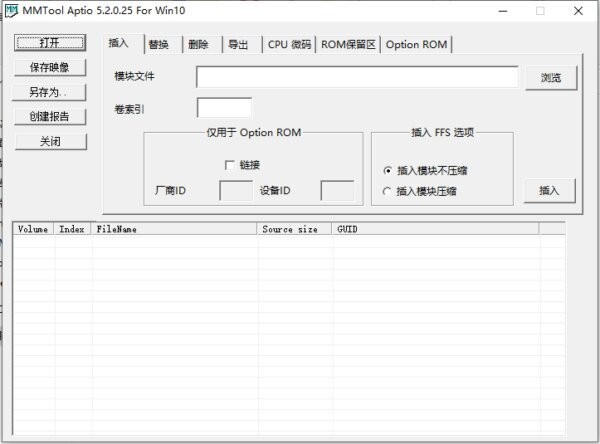Click the 厂商ID input field

click(236, 191)
